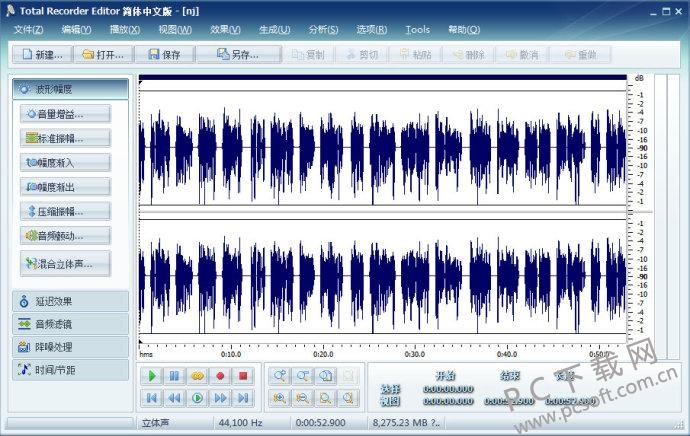
Task: Click the rewind double-arrow button
Action: [x=175, y=398]
